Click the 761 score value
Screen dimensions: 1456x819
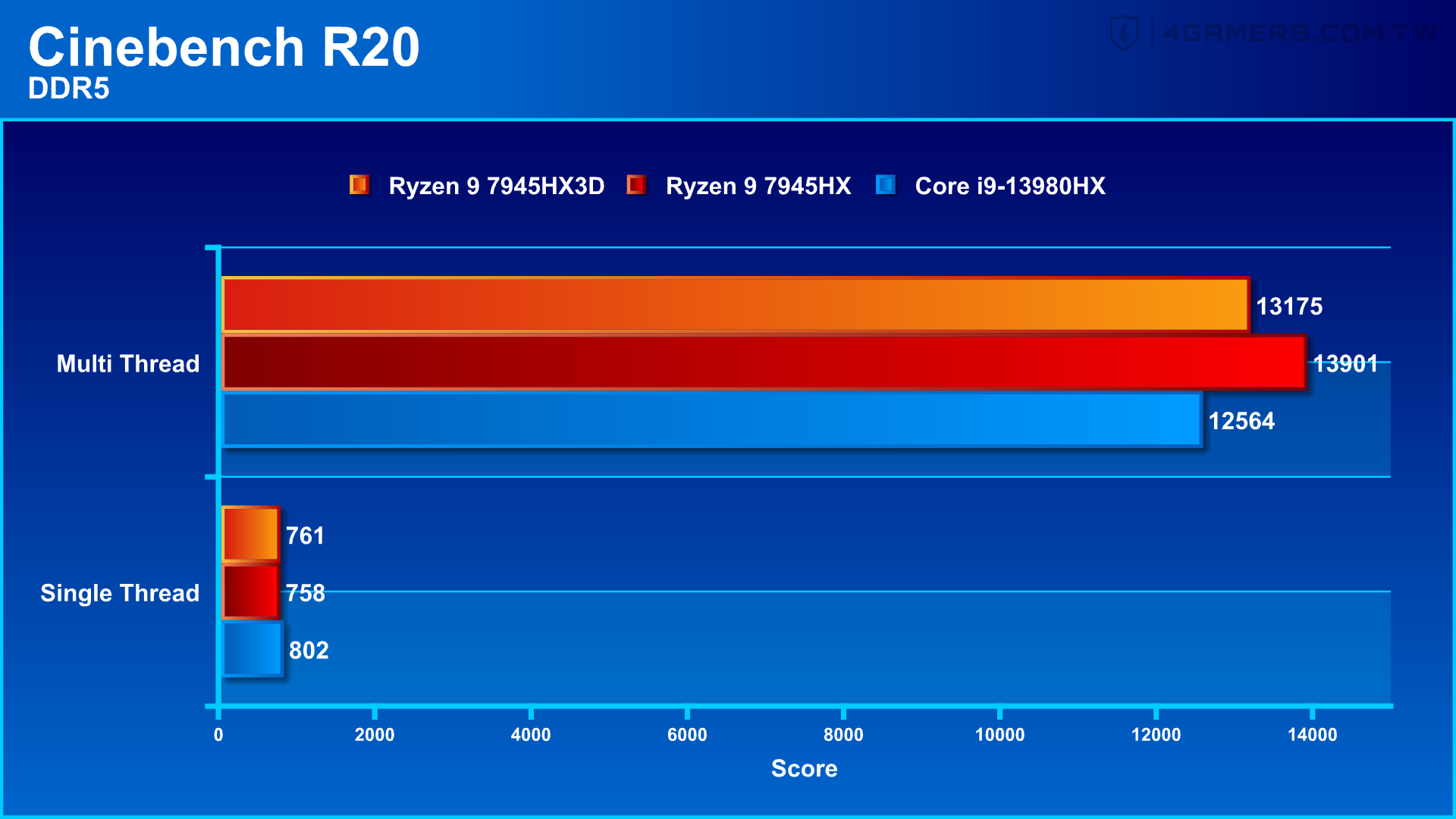pos(305,536)
